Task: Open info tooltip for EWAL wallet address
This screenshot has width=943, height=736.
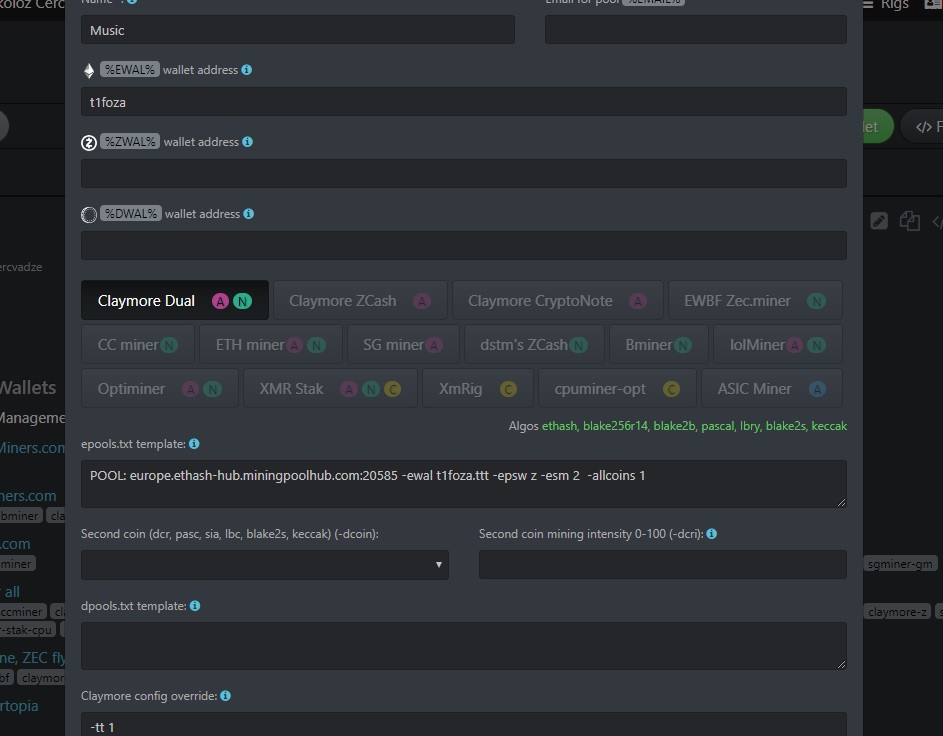Action: pyautogui.click(x=247, y=70)
